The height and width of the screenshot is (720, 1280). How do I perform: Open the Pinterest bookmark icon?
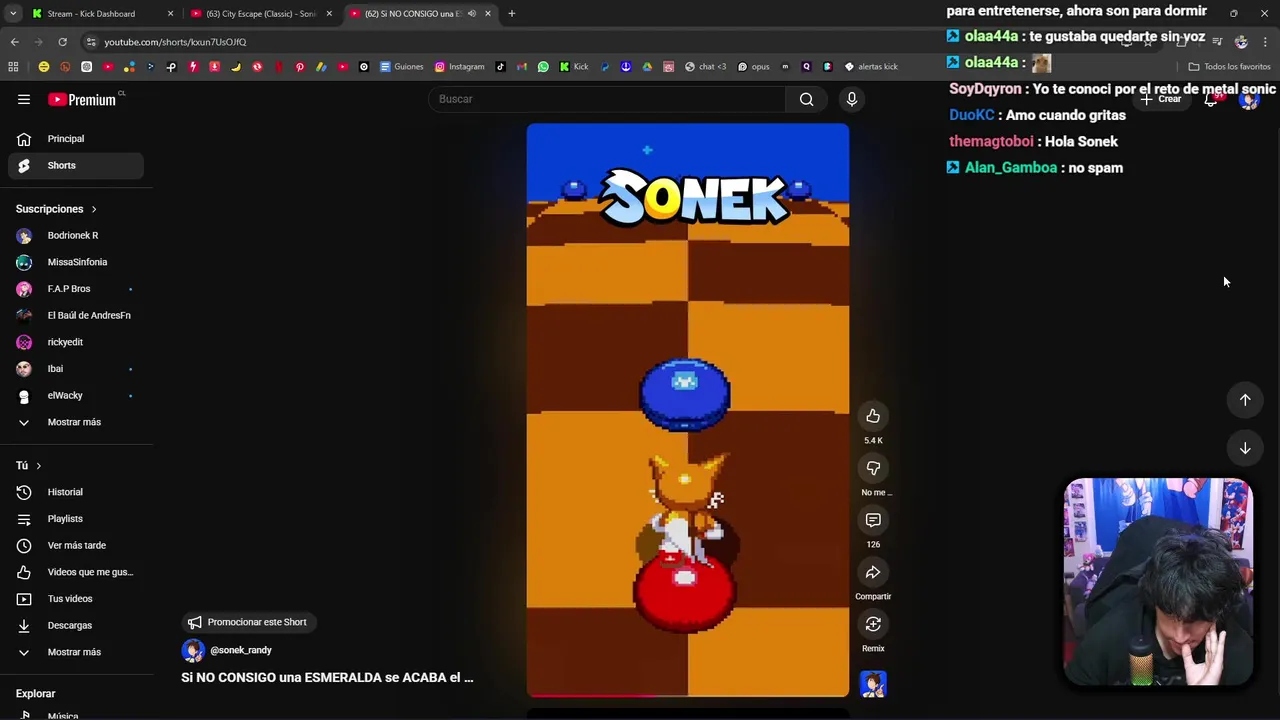[x=299, y=67]
